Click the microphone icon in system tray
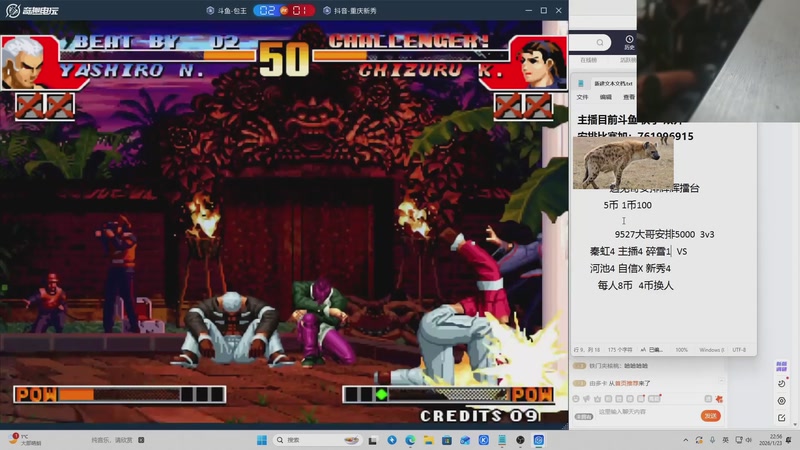This screenshot has height=450, width=800. (x=712, y=440)
